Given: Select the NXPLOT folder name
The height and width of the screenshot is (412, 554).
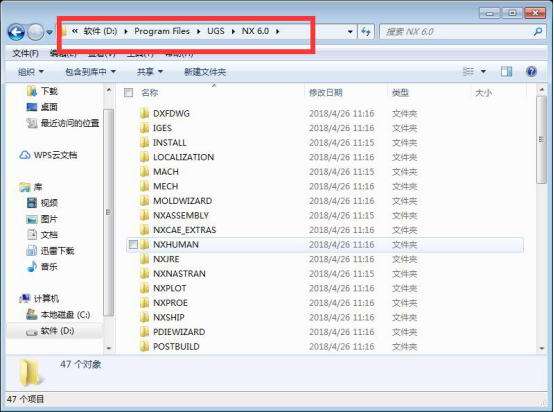Looking at the screenshot, I should point(169,288).
